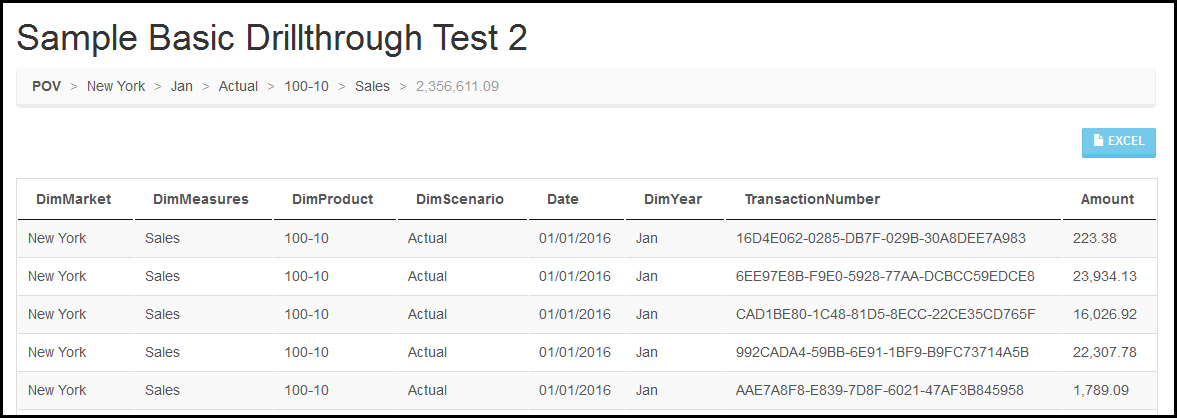Viewport: 1177px width, 418px height.
Task: Sort by the DimMarket column header
Action: point(74,199)
